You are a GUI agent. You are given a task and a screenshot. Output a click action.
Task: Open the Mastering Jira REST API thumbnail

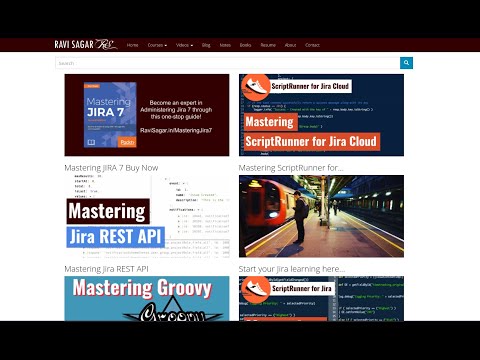[147, 216]
